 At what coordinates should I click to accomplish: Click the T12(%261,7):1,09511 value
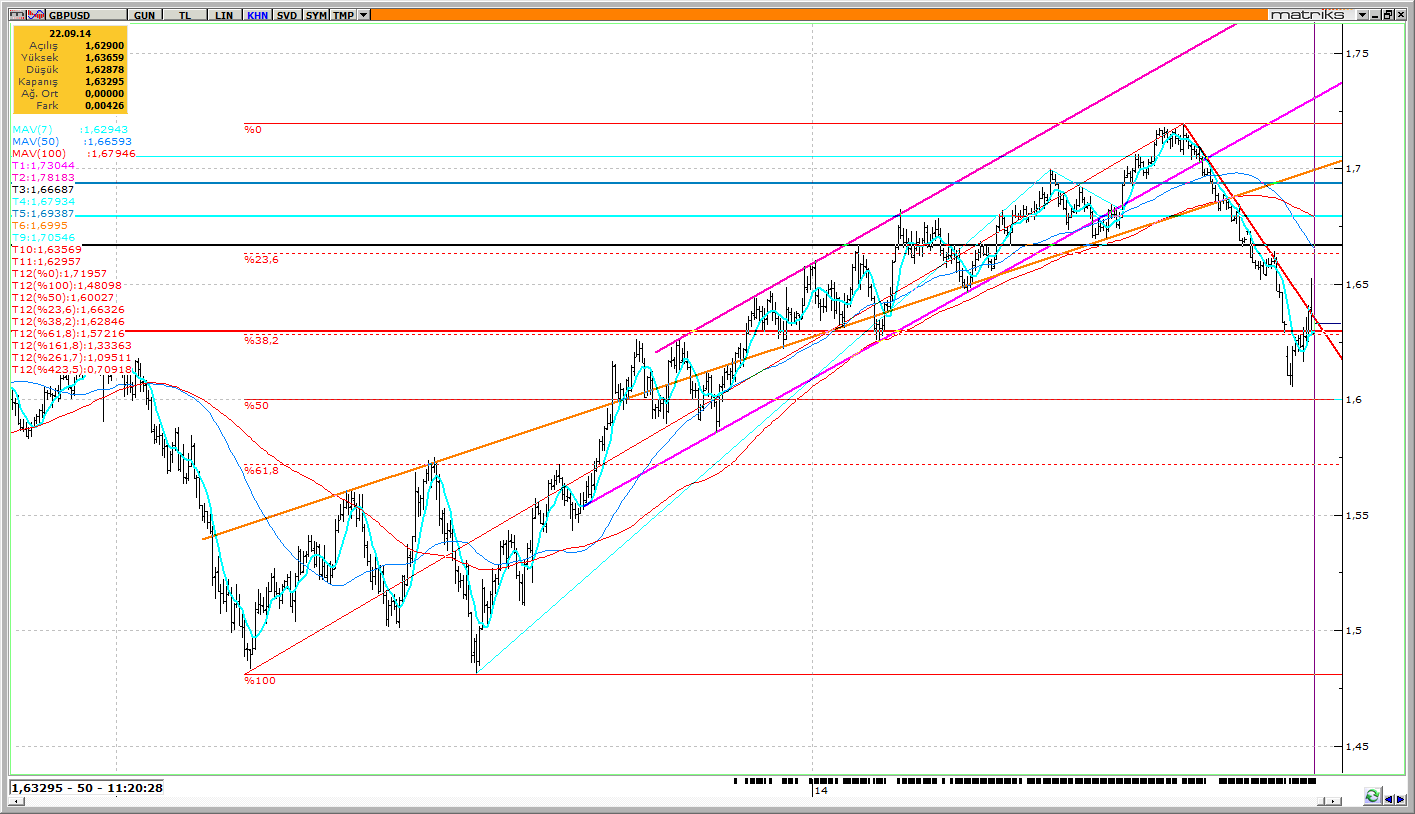[x=72, y=358]
